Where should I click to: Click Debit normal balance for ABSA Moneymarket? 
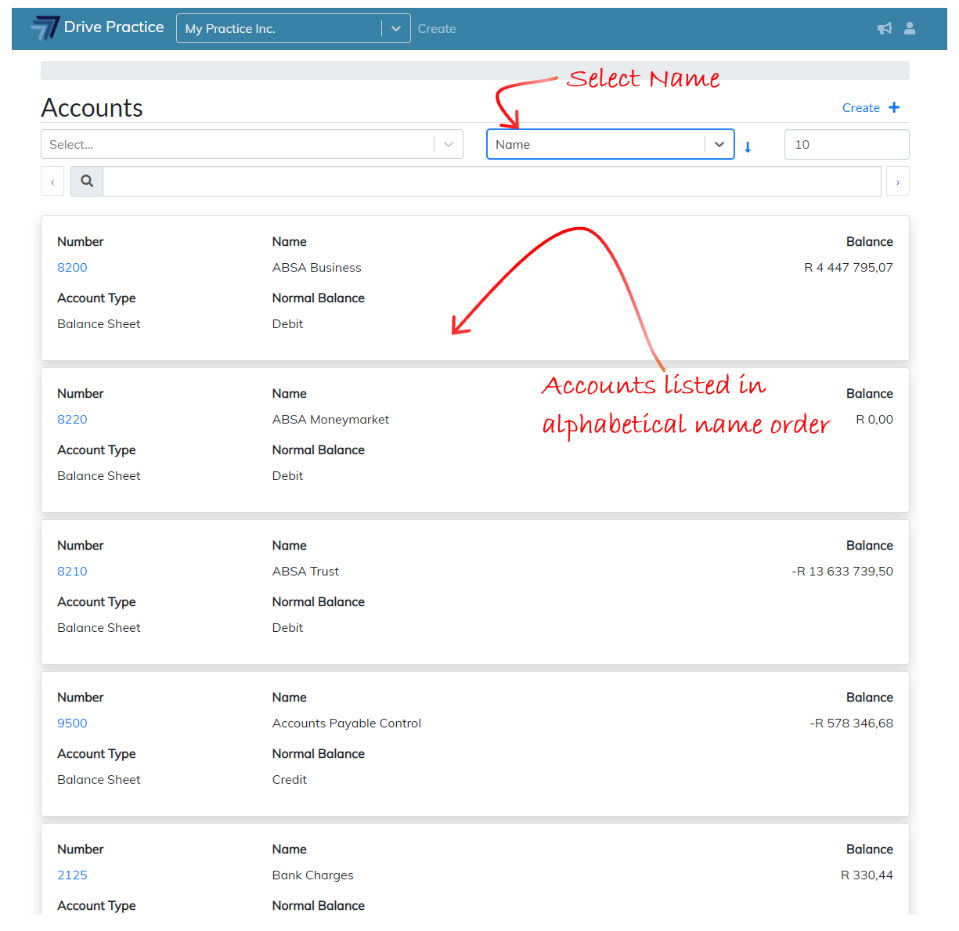287,476
